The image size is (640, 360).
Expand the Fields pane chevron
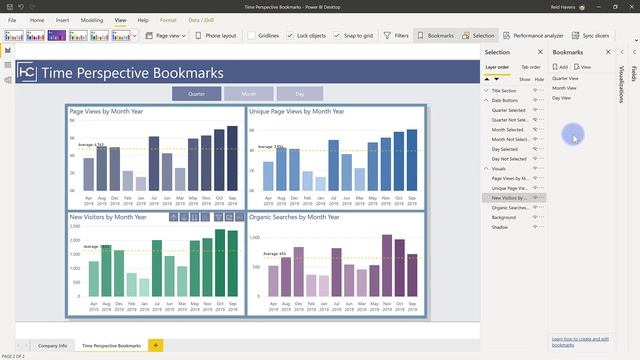point(634,52)
